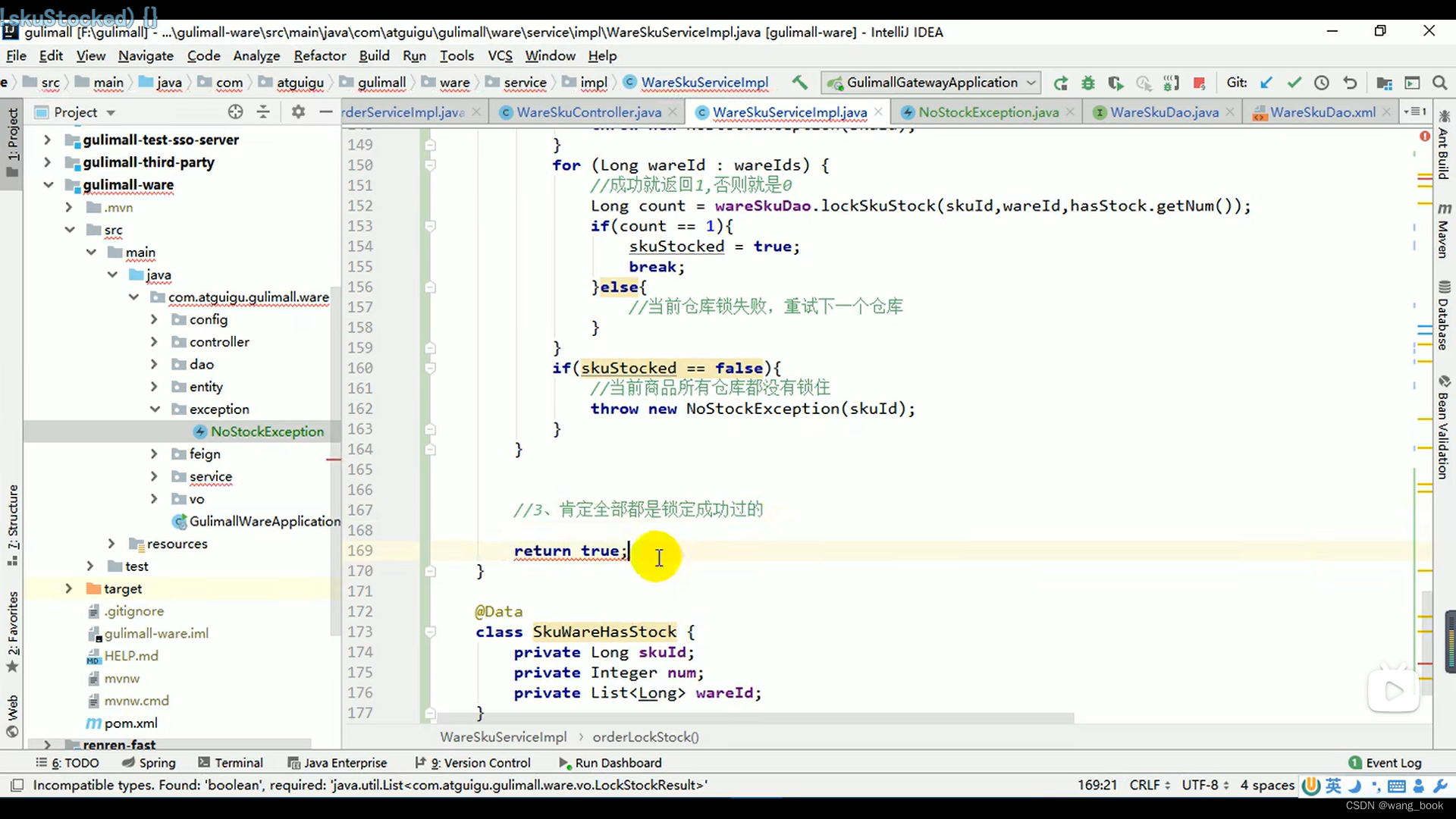Click Git update project arrow

(x=1266, y=83)
